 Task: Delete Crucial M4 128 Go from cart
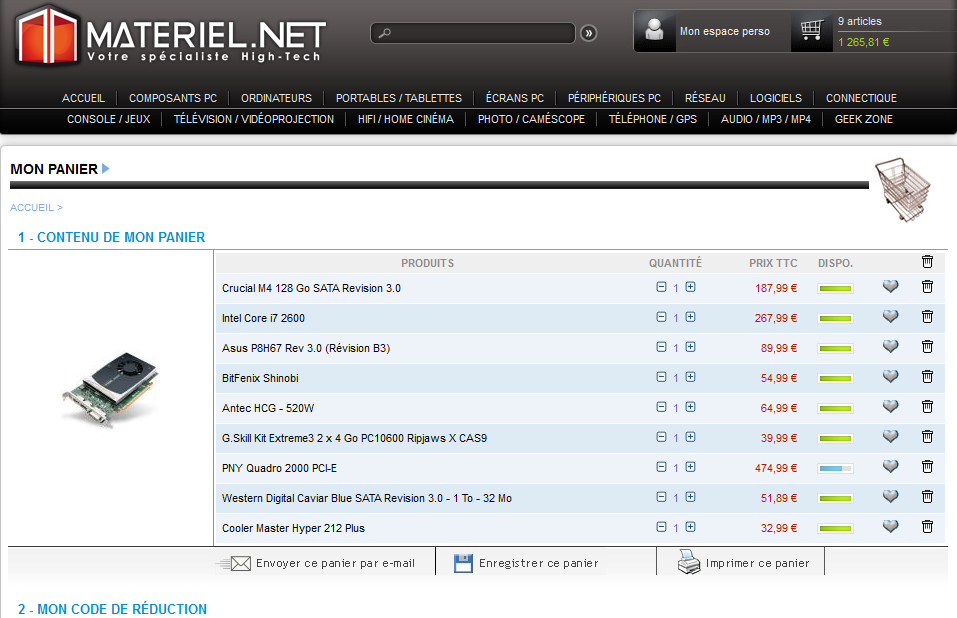coord(927,287)
